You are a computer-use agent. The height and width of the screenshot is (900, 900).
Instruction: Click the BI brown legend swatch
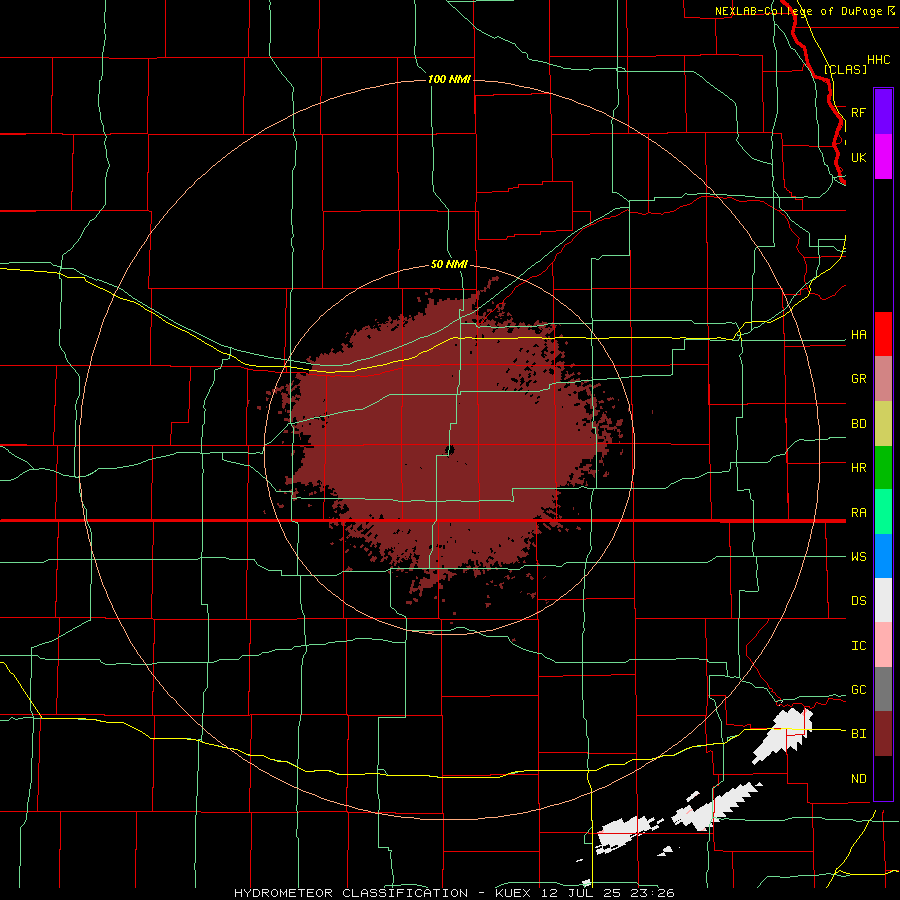pos(883,734)
